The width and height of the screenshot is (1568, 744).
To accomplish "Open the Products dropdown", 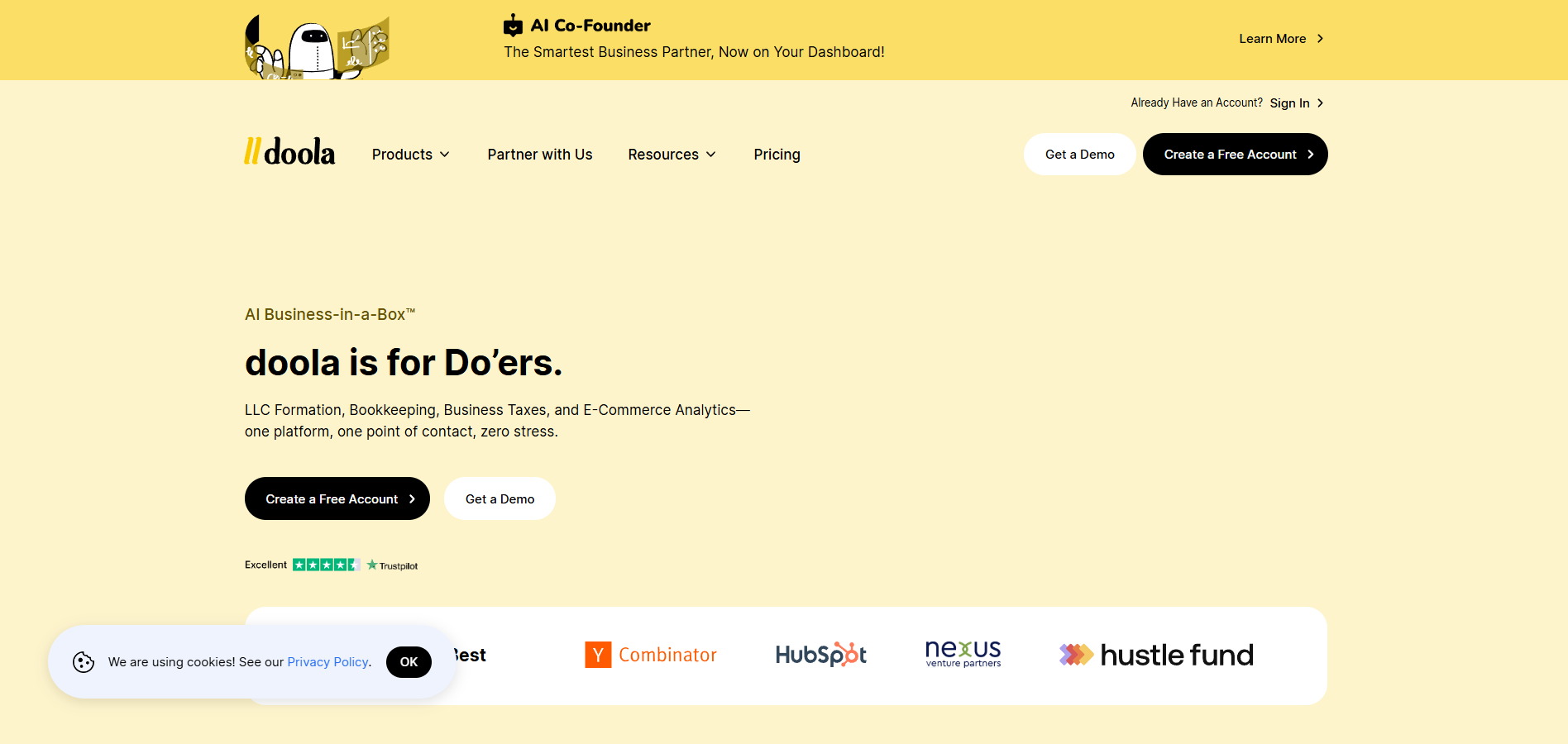I will point(410,154).
